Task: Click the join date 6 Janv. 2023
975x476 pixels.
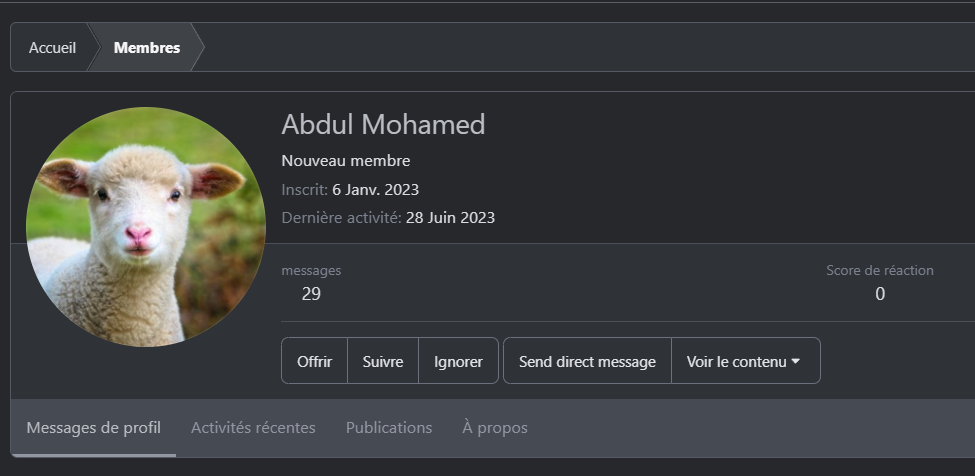Action: click(x=376, y=190)
